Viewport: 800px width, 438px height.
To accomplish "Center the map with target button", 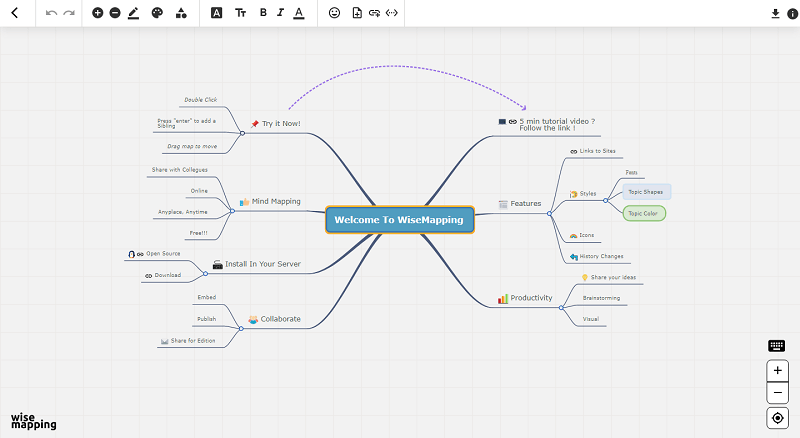I will pos(778,418).
